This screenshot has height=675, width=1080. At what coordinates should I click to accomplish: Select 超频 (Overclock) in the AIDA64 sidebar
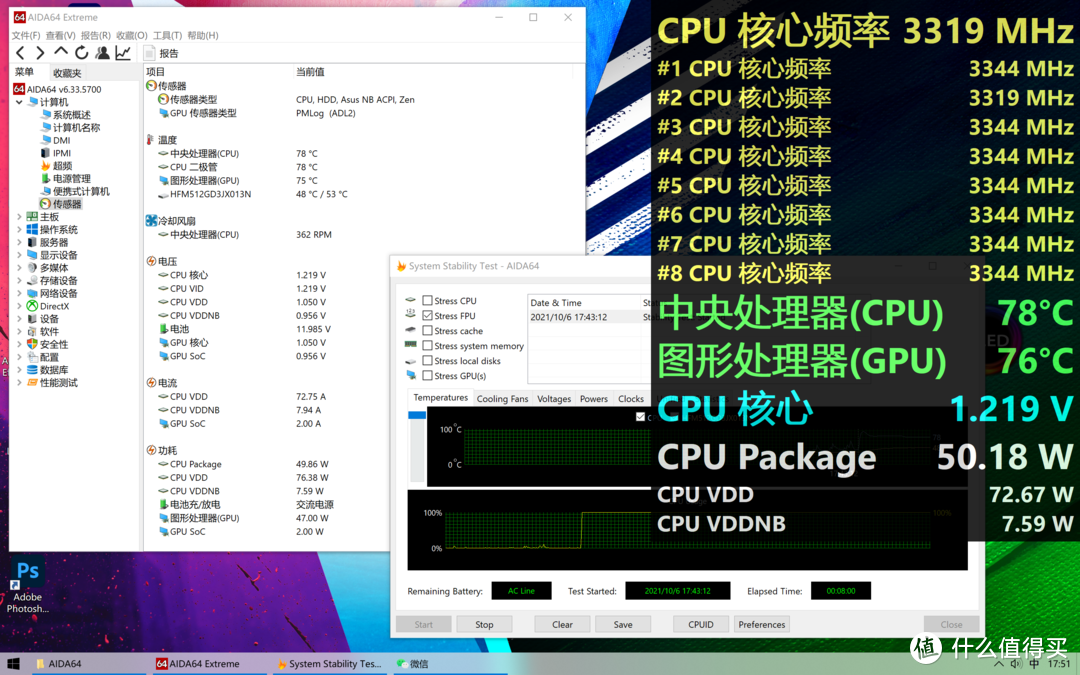point(63,163)
